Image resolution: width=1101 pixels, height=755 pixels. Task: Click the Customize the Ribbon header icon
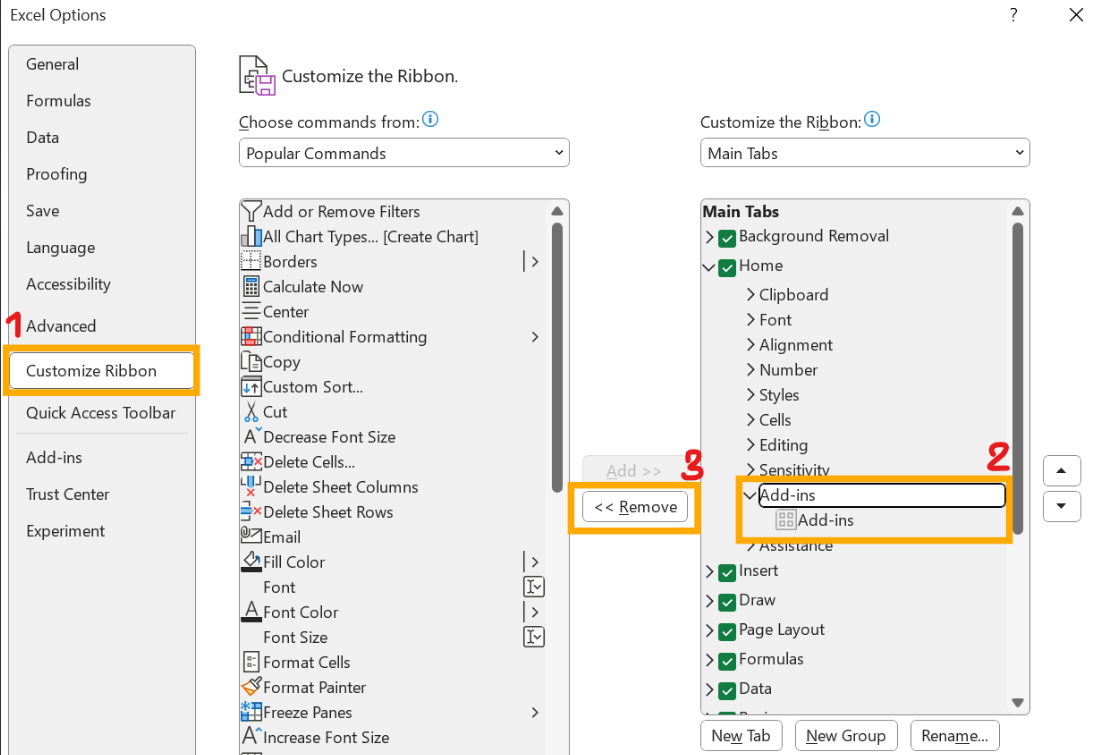[257, 75]
